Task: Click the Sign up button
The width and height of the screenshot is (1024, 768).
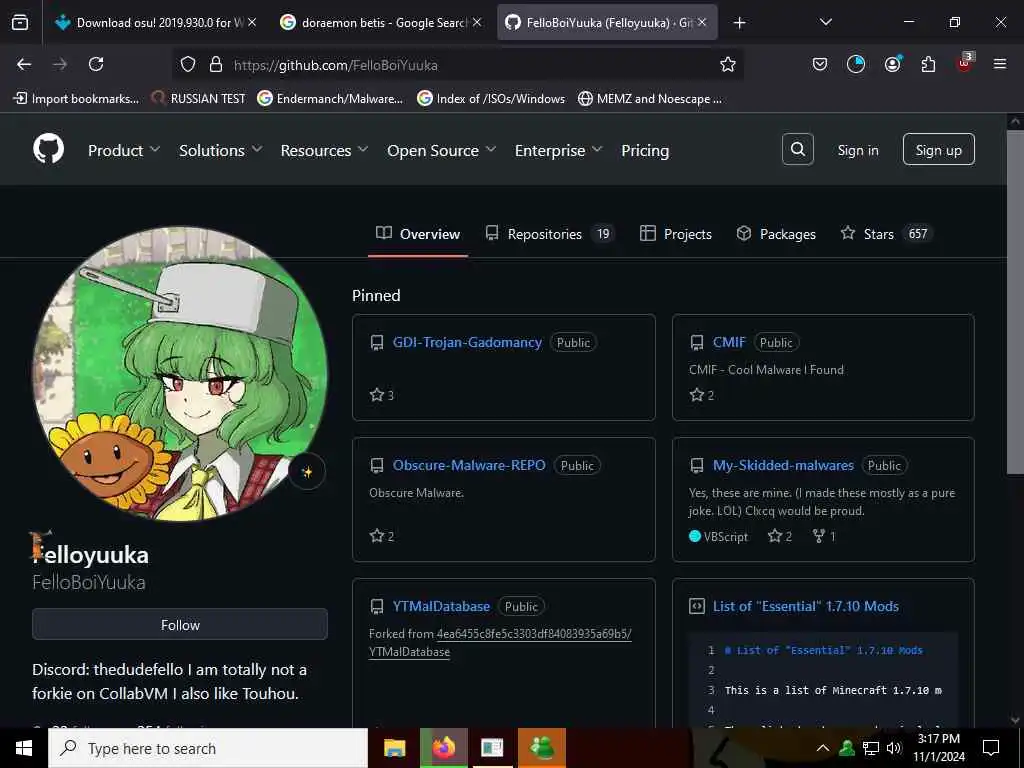Action: [x=938, y=150]
